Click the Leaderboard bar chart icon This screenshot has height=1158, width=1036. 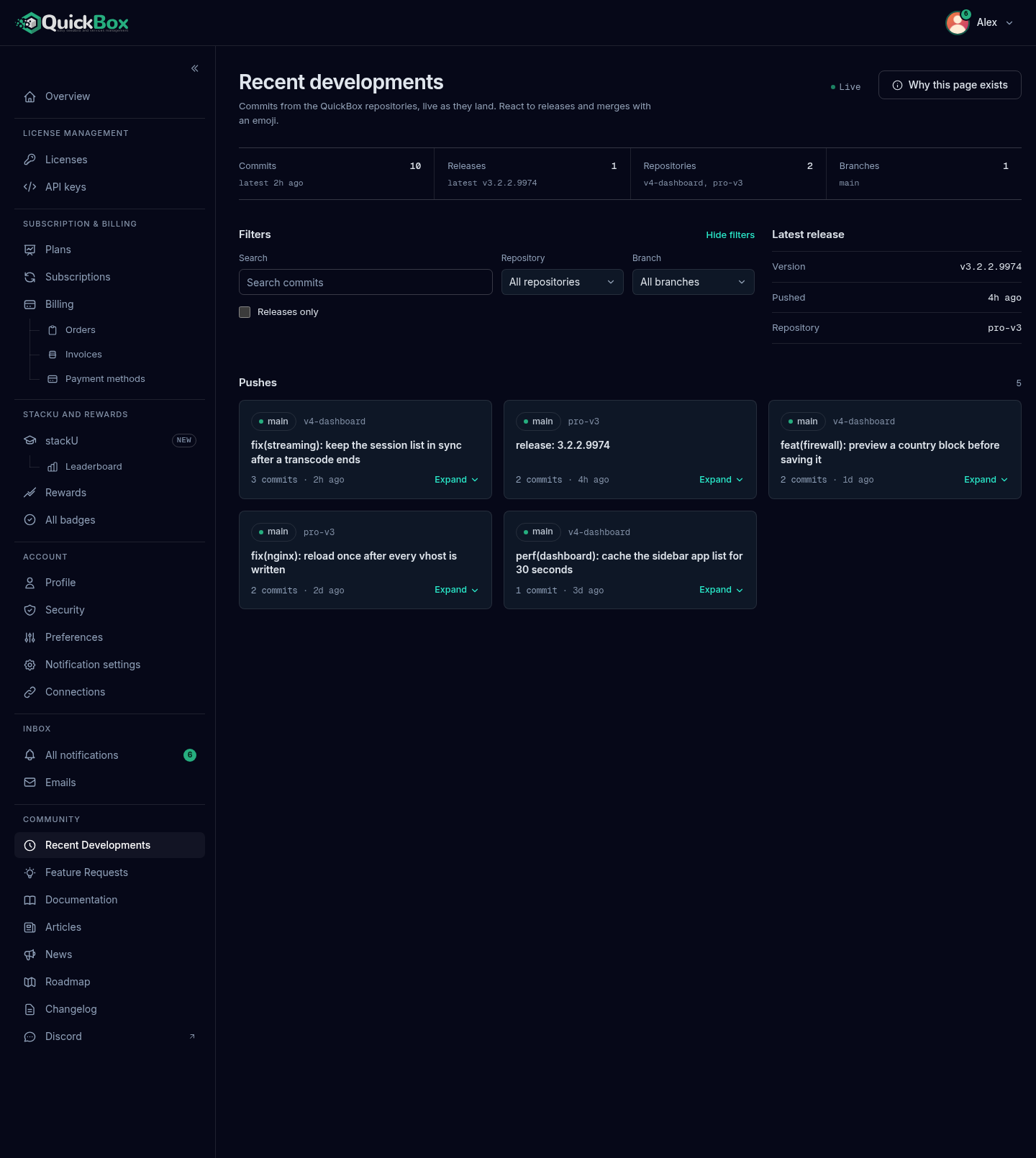tap(53, 467)
